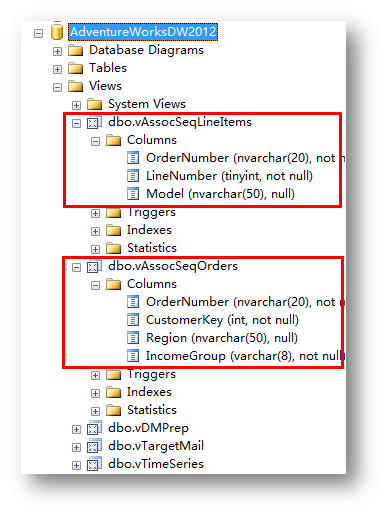This screenshot has width=388, height=516.
Task: Expand the dbo.vTargetMail view node
Action: 76,447
